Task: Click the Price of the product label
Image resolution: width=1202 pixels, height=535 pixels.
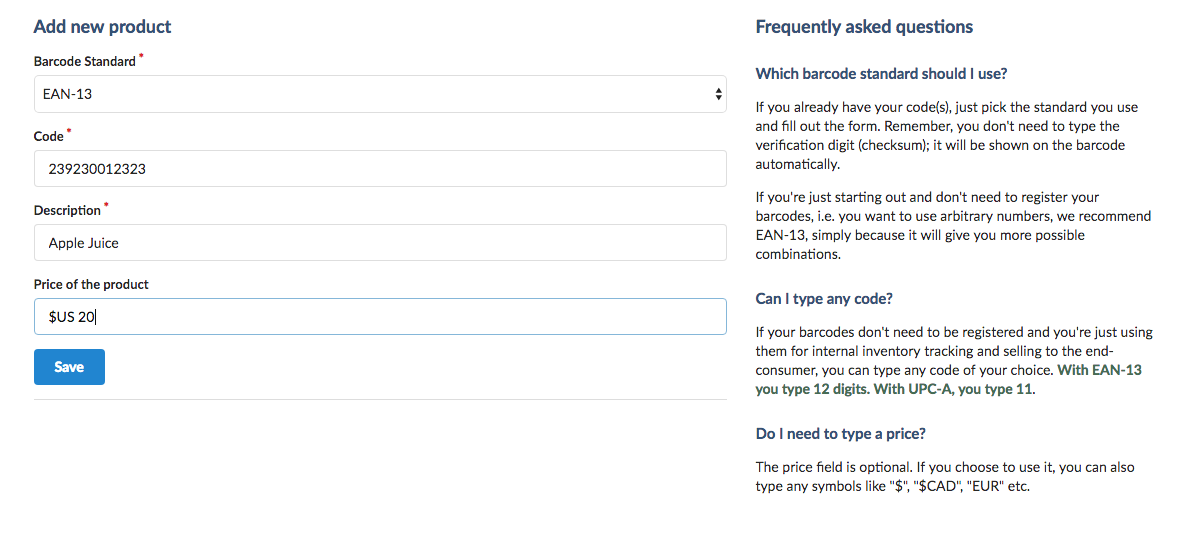Action: click(91, 285)
